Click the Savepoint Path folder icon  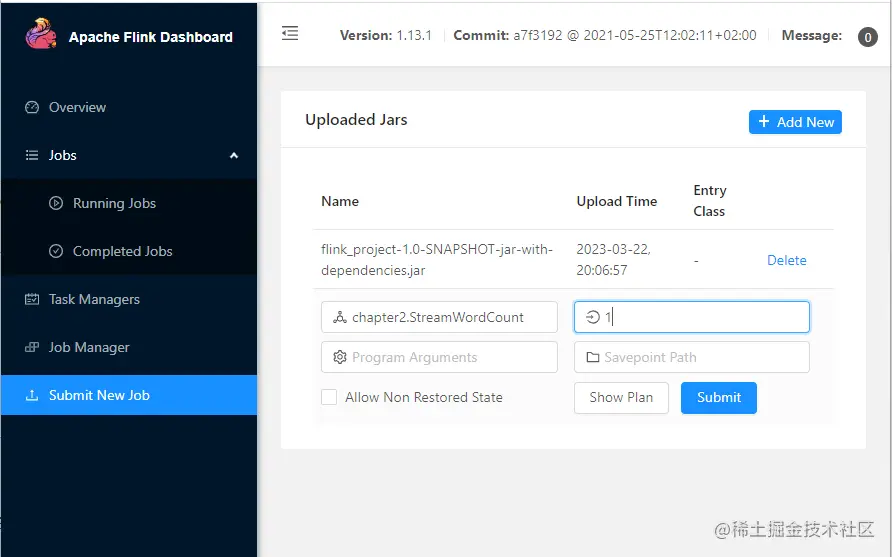(593, 357)
